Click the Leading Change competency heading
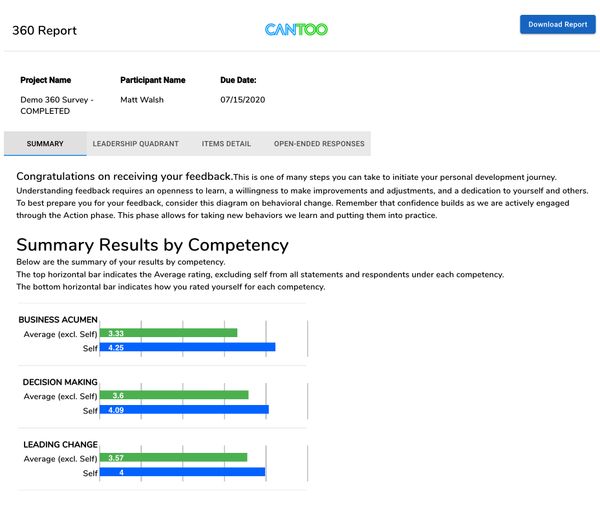600x515 pixels. 60,444
